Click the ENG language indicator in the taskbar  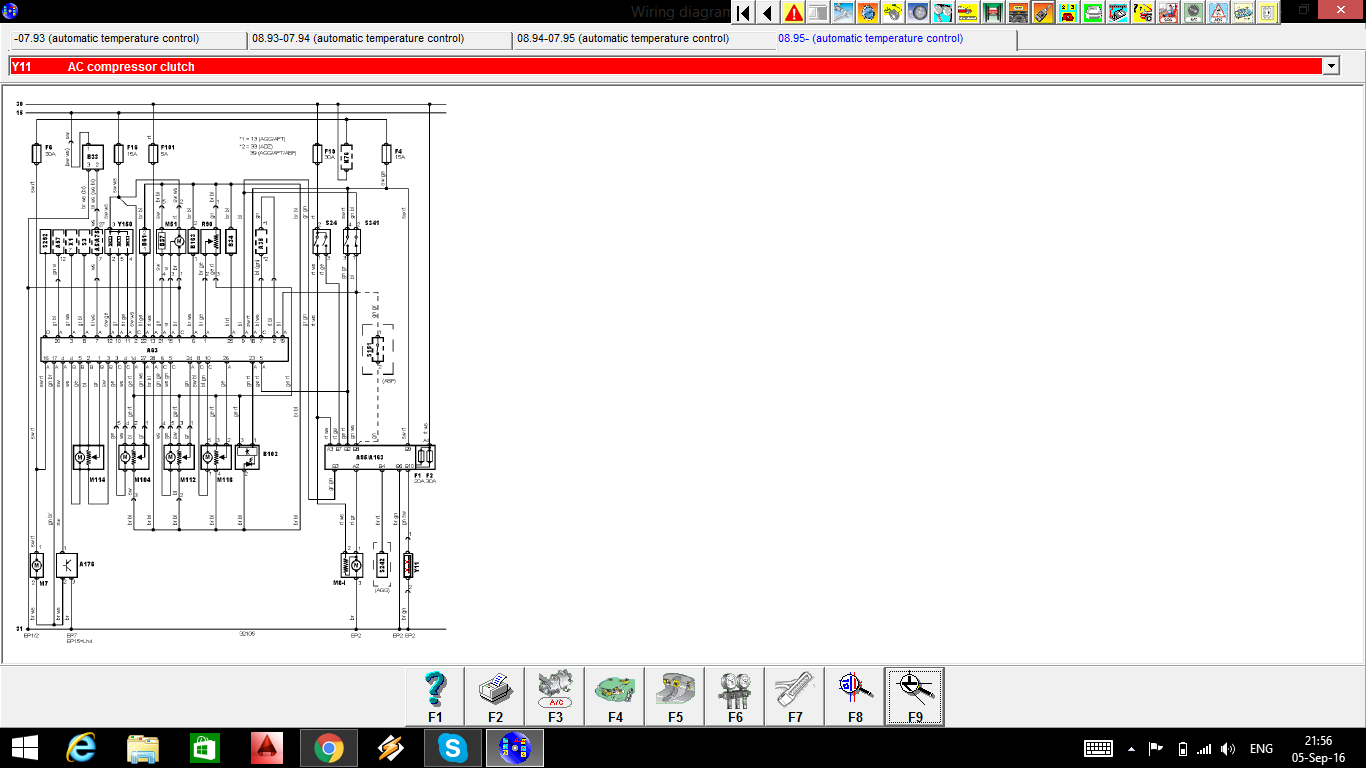click(1261, 749)
